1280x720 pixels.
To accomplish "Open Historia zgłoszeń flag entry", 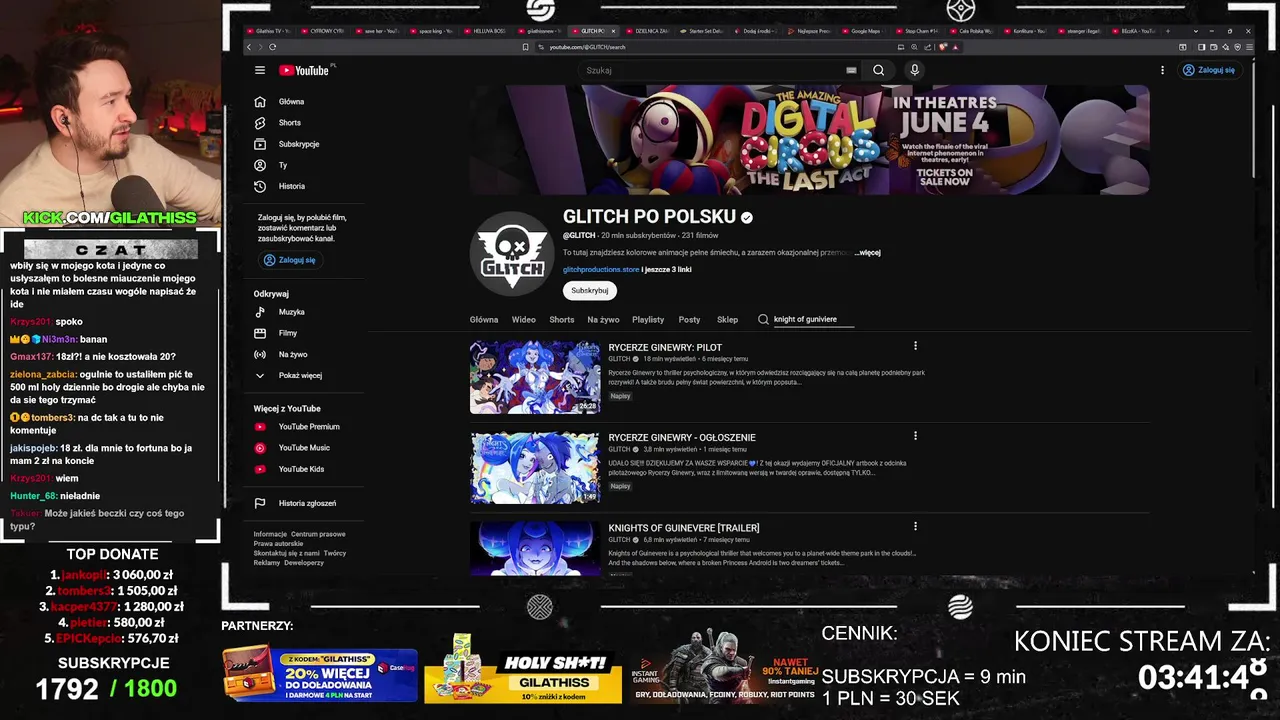I will point(304,503).
